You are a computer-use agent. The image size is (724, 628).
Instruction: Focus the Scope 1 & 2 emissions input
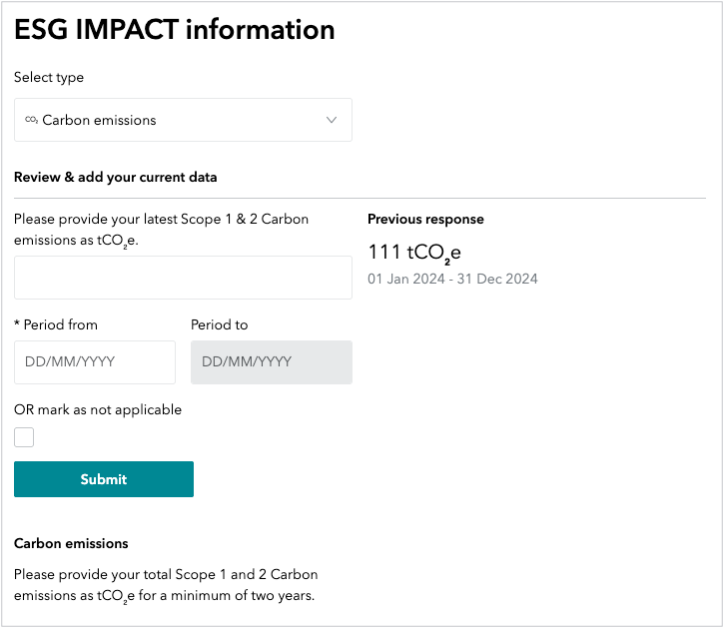point(183,278)
